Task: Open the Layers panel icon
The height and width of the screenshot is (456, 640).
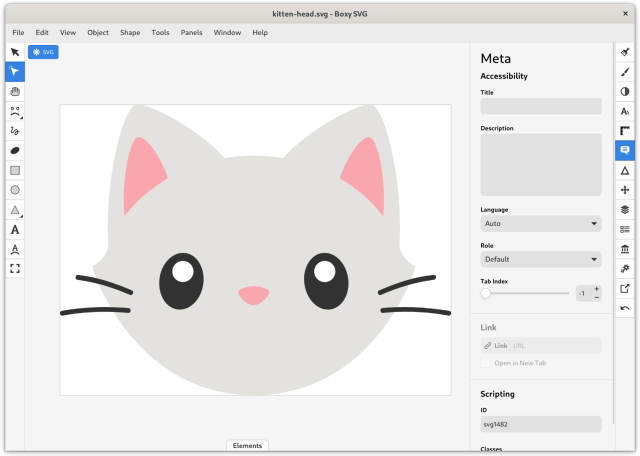Action: (x=625, y=209)
